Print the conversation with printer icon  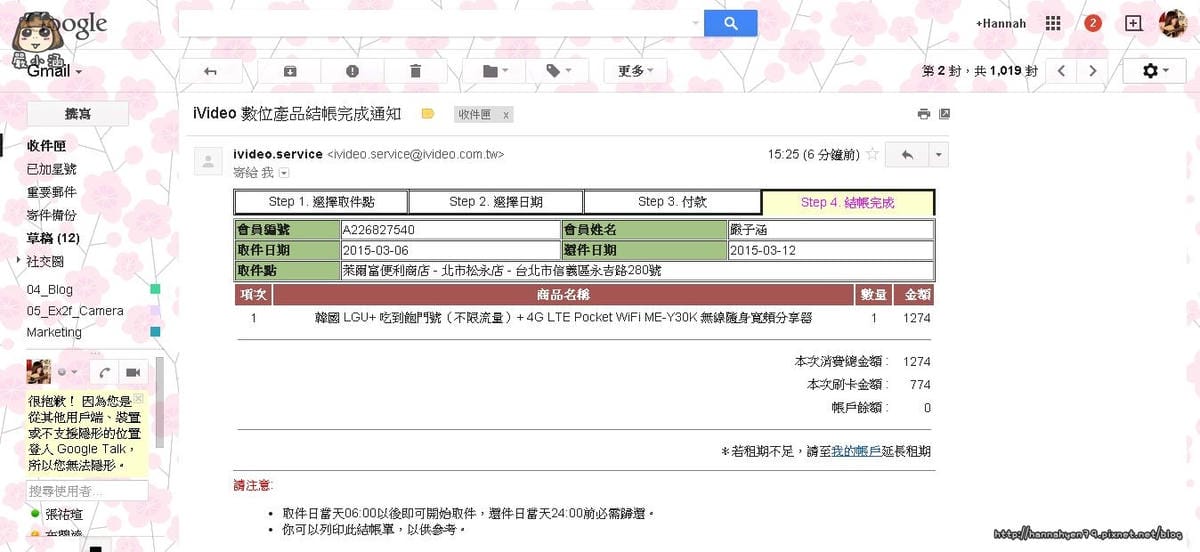(x=924, y=114)
